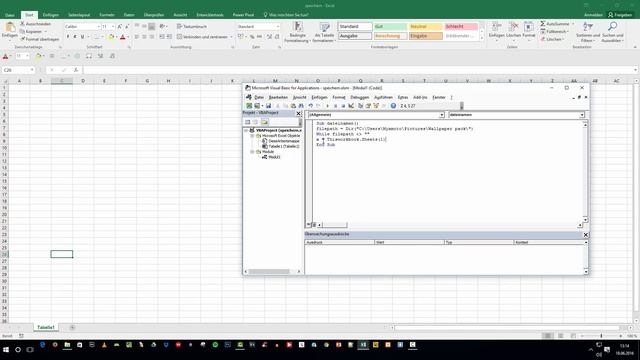Viewport: 640px width, 360px height.
Task: Click the Excel zoom slider in status bar
Action: pyautogui.click(x=601, y=336)
